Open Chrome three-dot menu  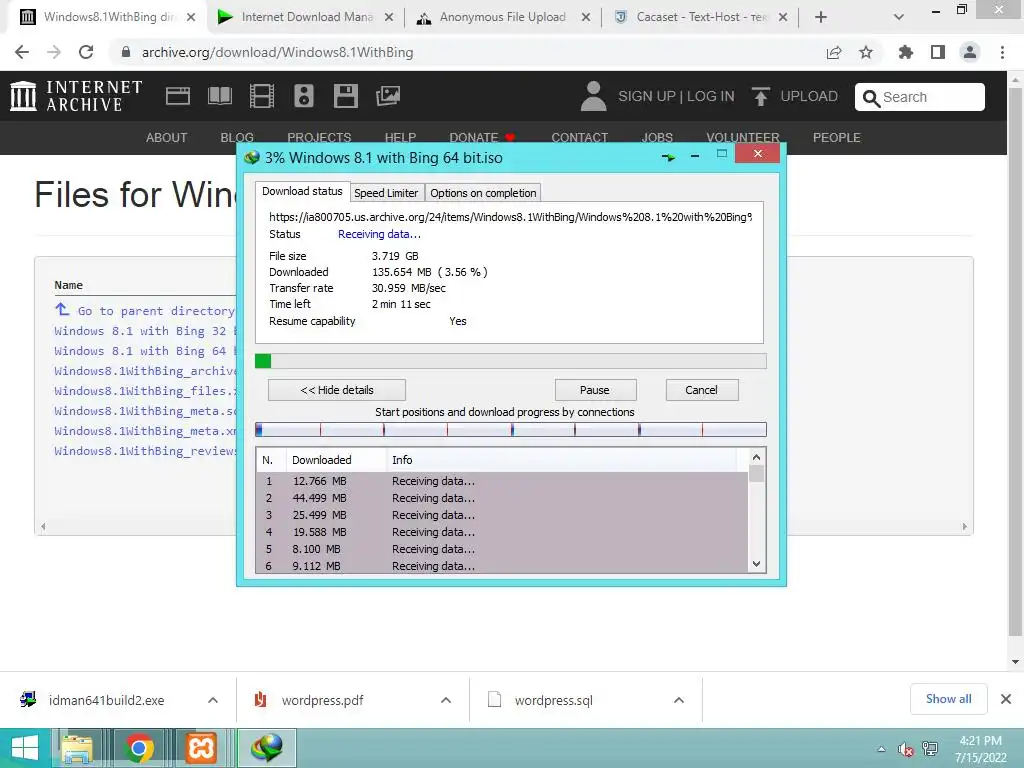(1002, 52)
